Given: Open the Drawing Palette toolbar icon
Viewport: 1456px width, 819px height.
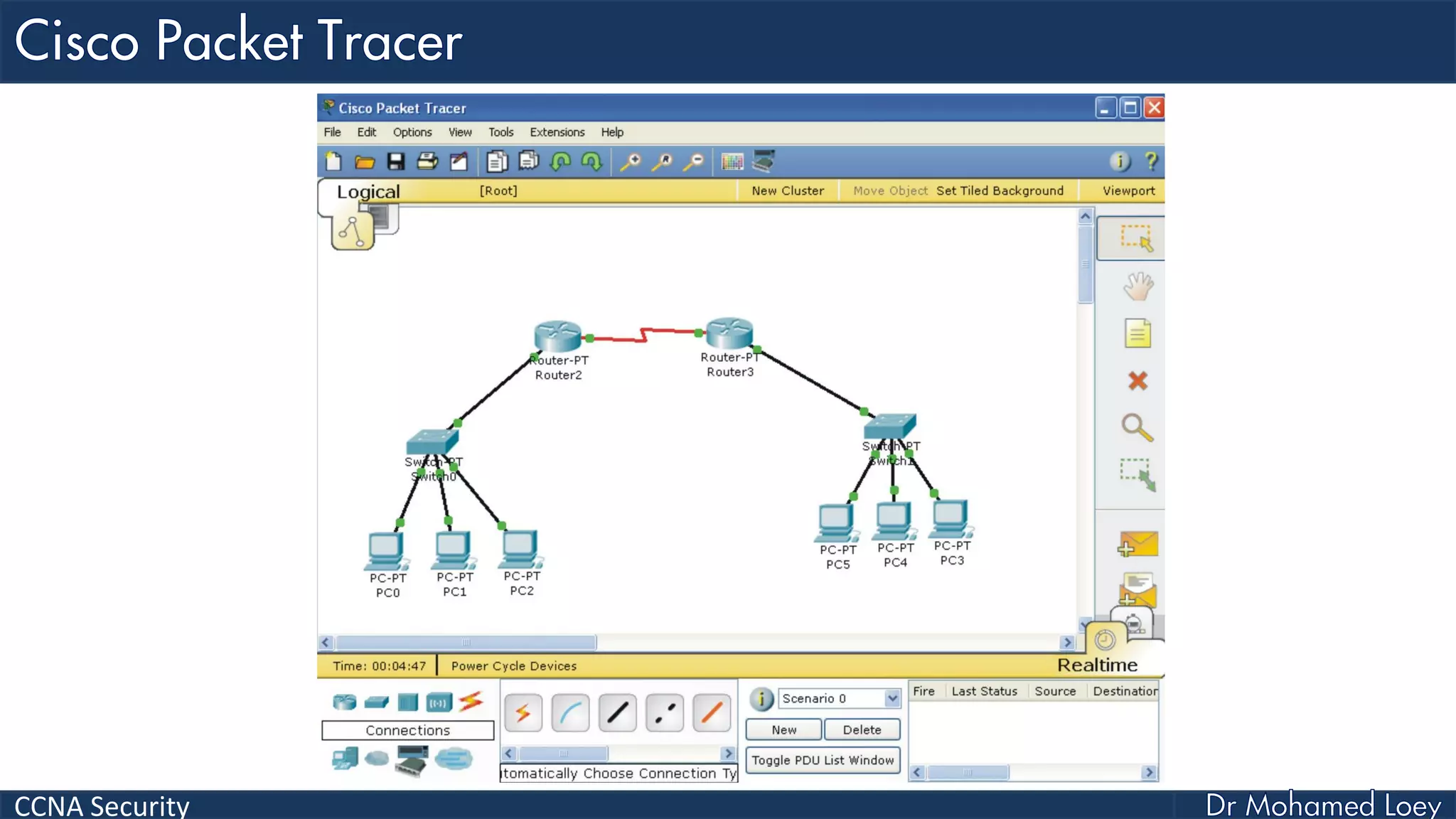Looking at the screenshot, I should pos(732,162).
